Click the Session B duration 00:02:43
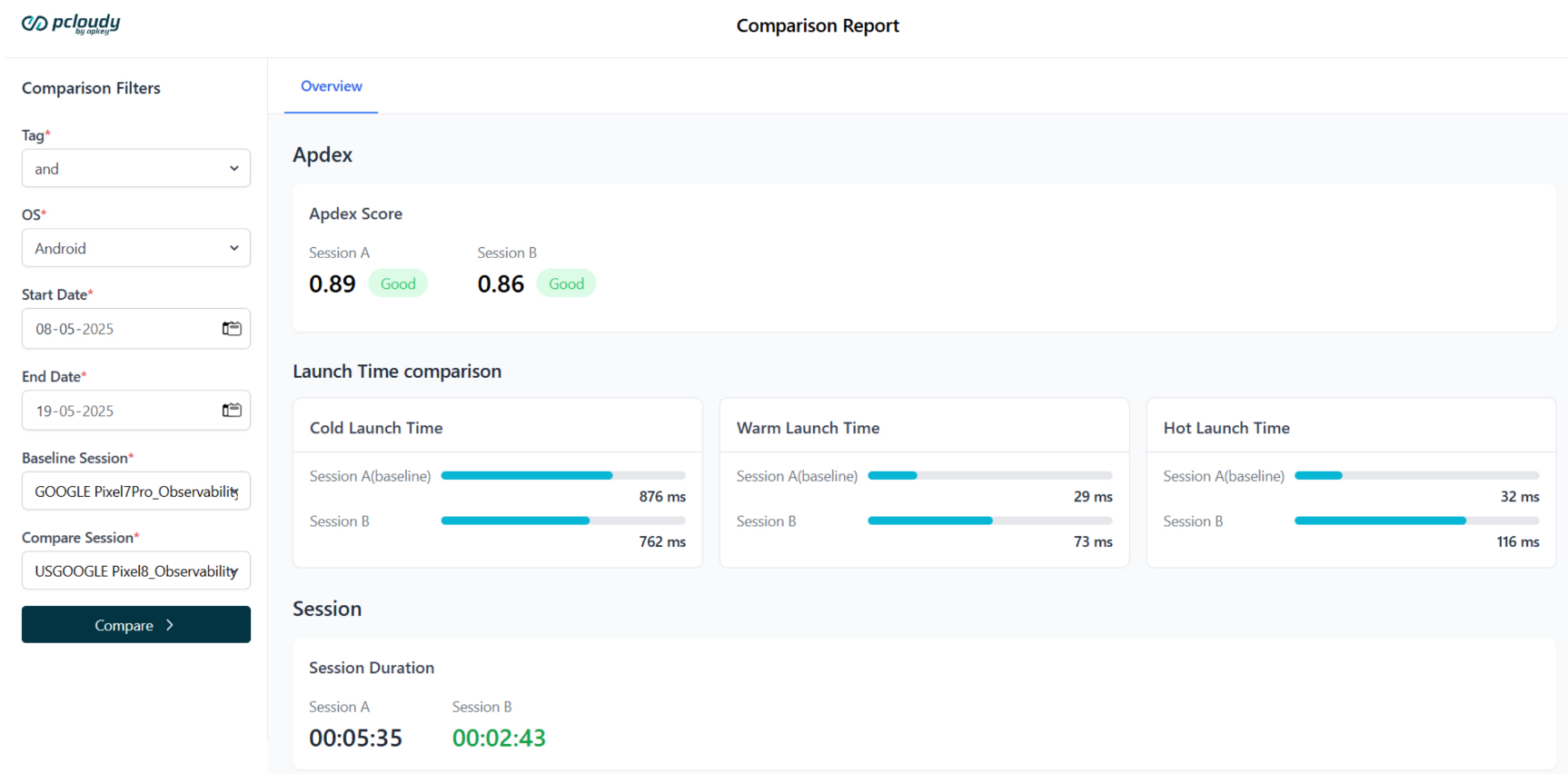 pos(499,738)
